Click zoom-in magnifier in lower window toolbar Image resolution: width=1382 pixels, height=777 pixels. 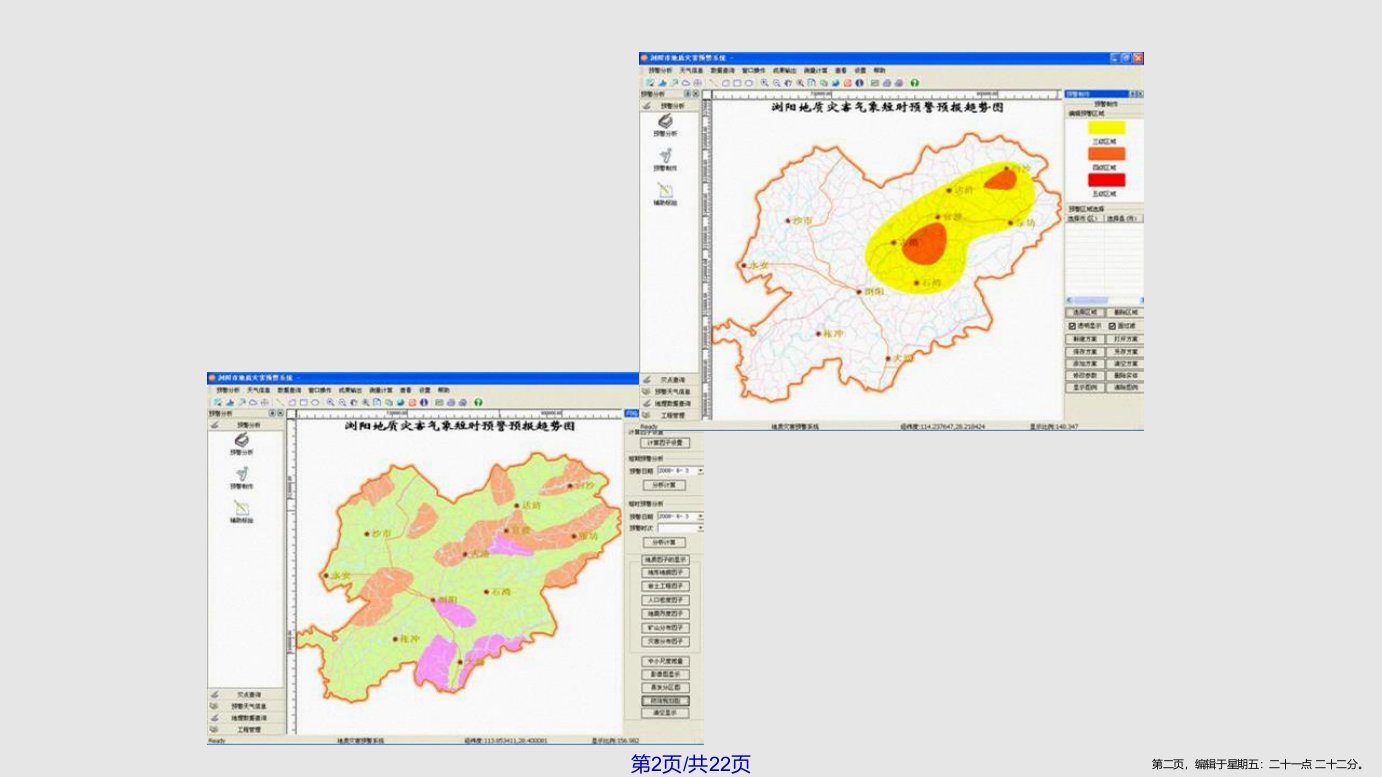(331, 402)
